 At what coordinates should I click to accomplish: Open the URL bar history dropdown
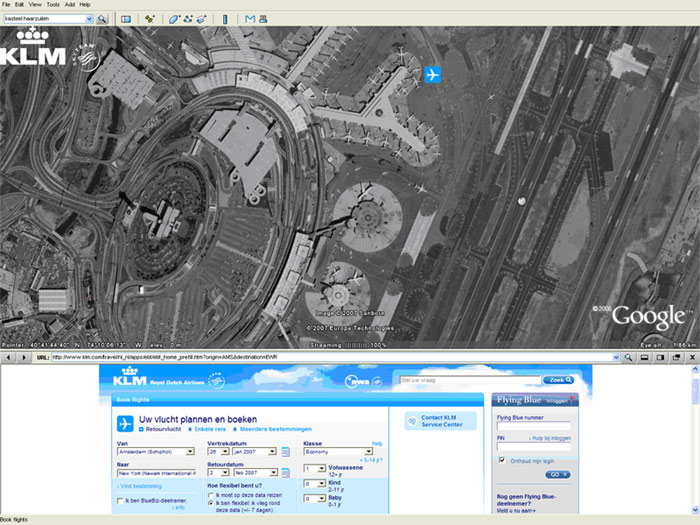[617, 357]
